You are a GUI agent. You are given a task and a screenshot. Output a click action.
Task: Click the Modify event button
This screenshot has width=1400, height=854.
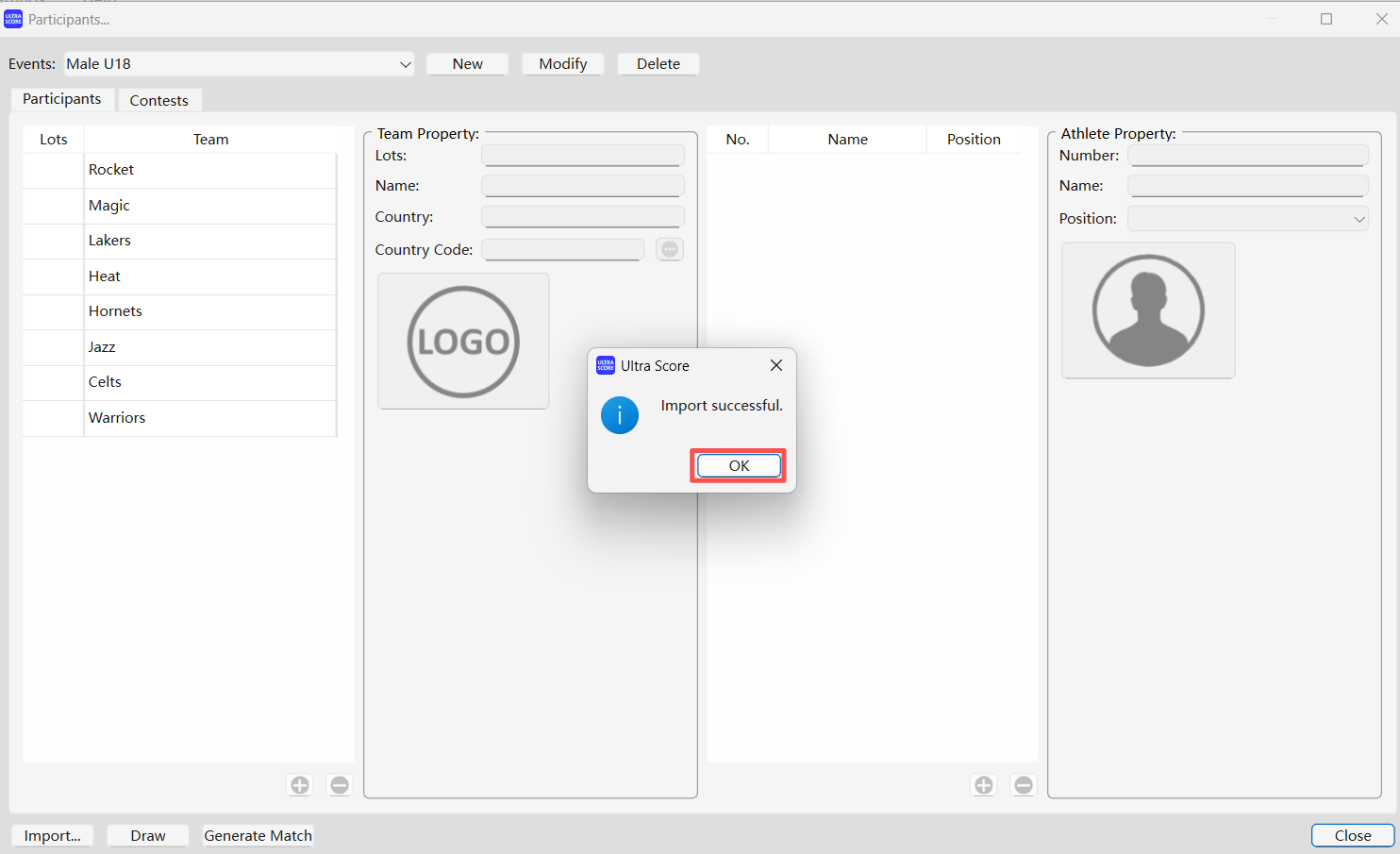click(x=562, y=64)
